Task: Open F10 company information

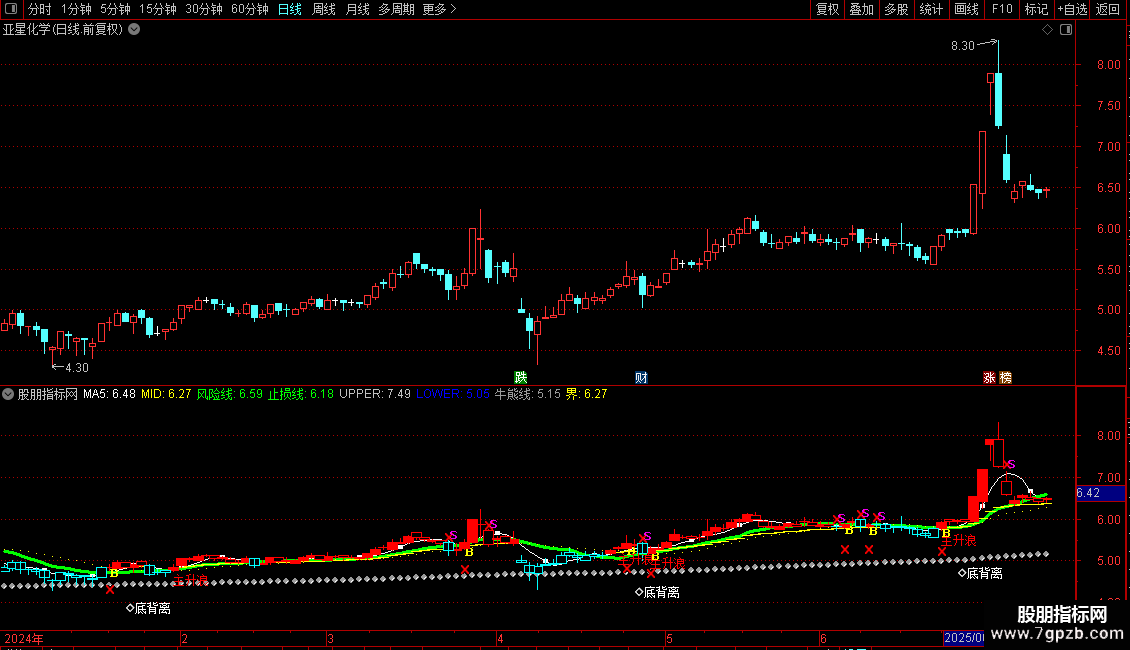Action: tap(1002, 9)
